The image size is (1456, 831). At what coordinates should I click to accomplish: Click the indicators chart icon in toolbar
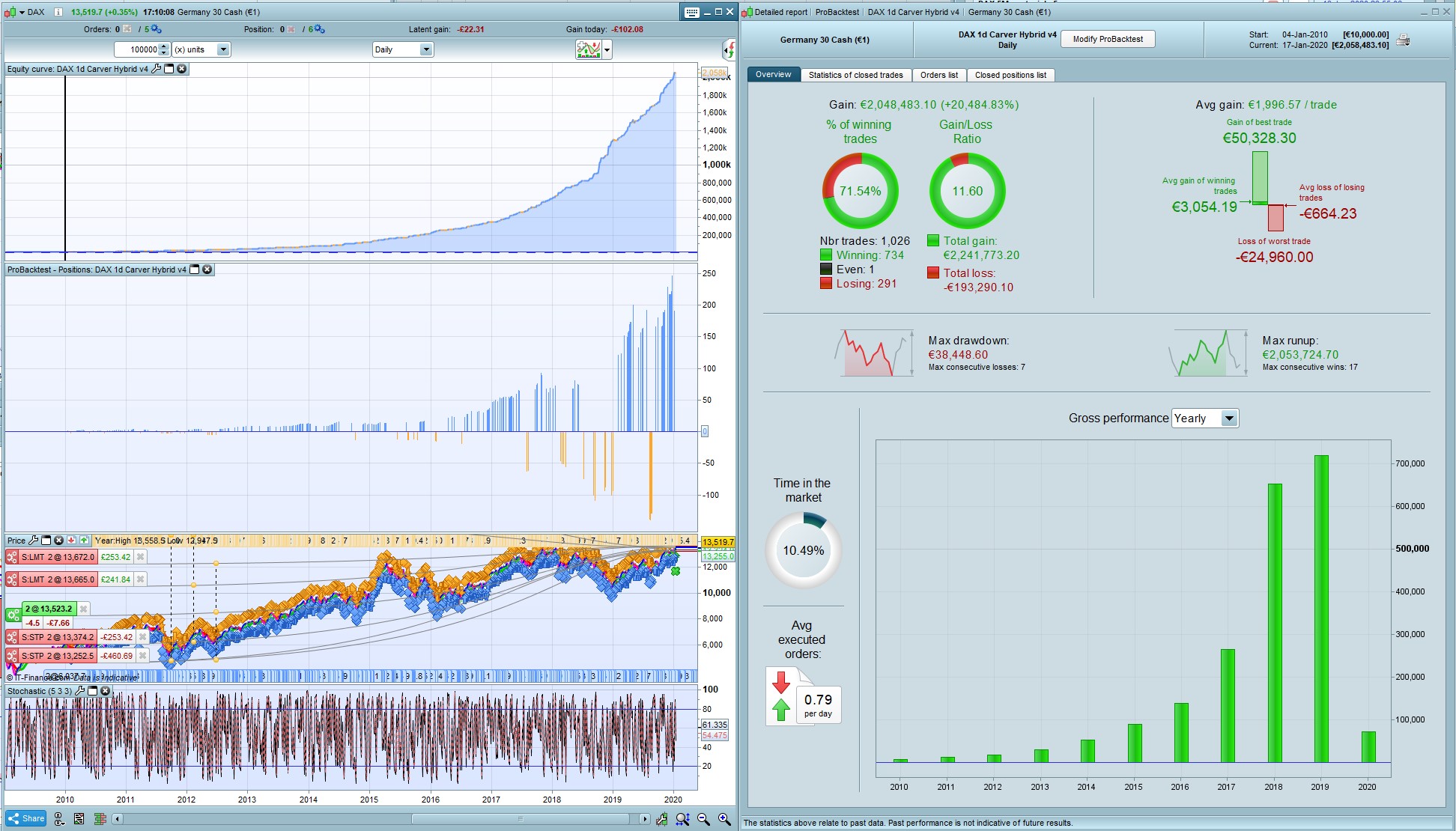[x=589, y=50]
